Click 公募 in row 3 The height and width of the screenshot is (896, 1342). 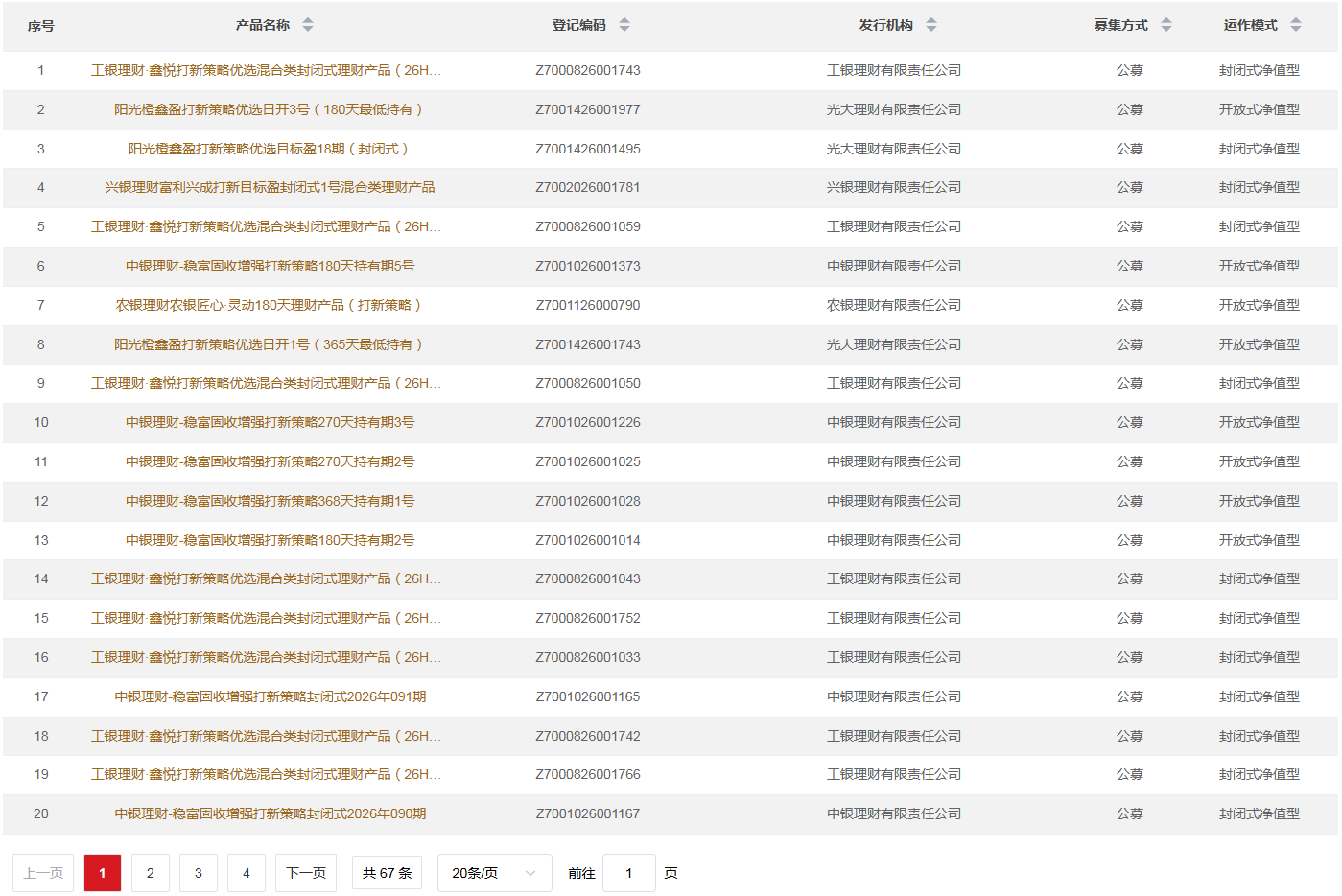pos(1130,149)
